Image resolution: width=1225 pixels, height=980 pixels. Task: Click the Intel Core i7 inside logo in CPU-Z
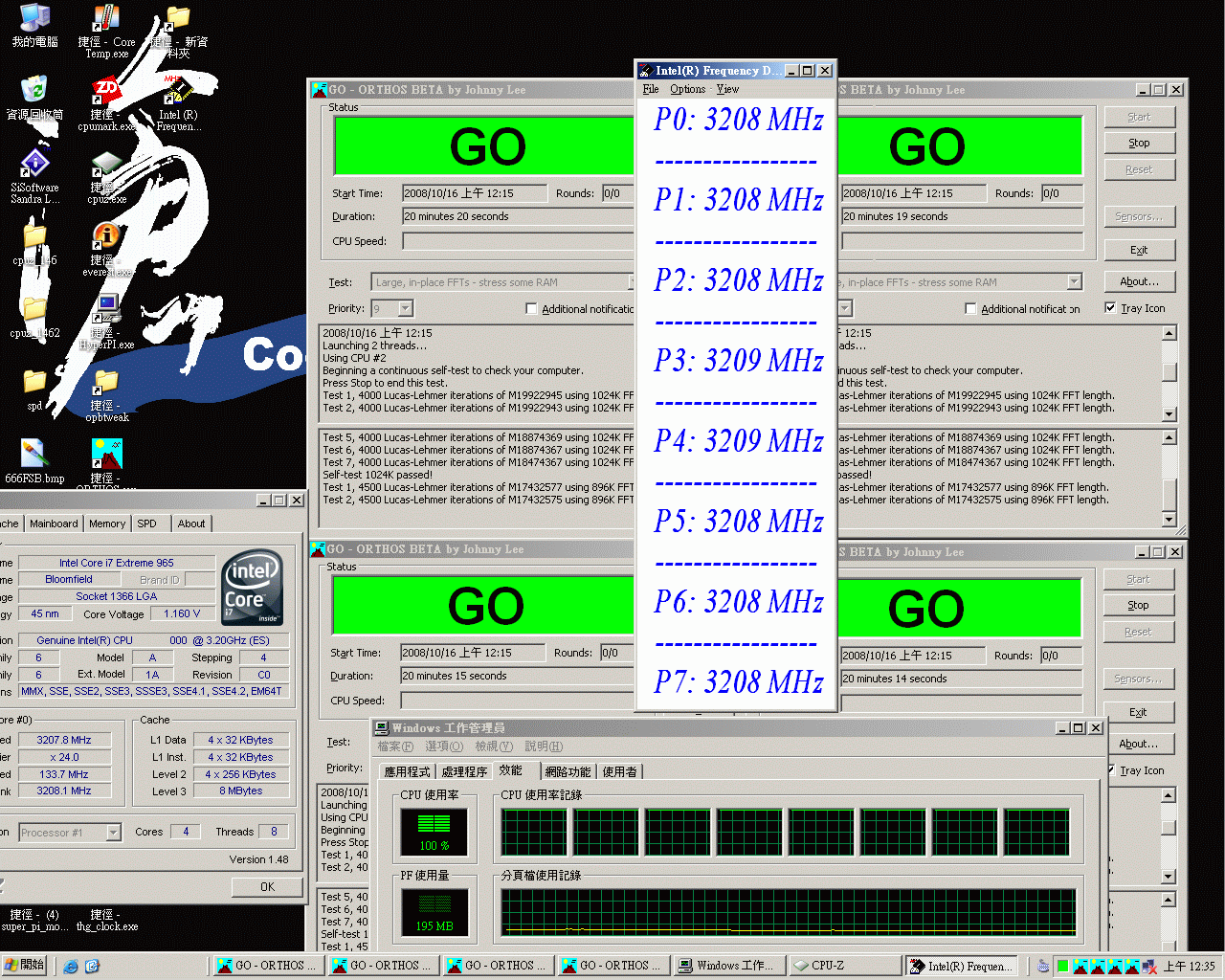252,588
